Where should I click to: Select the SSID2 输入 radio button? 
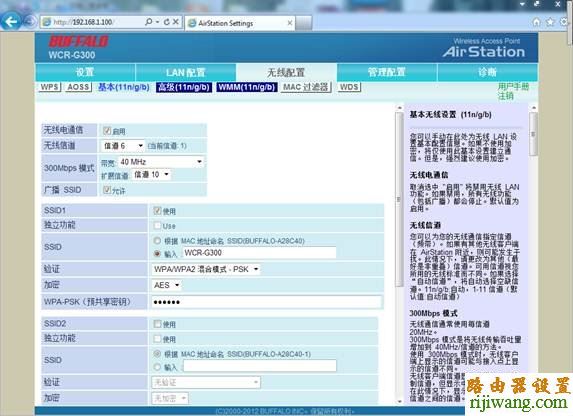[x=157, y=367]
